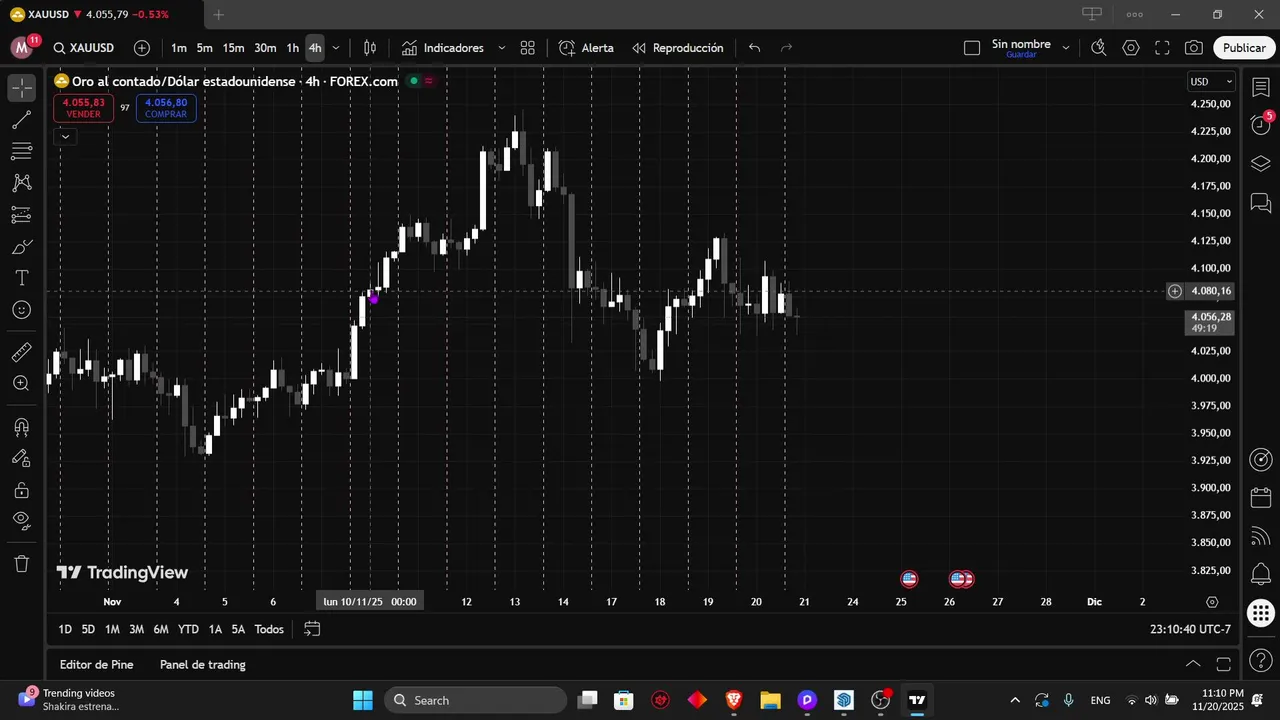Switch to 30m timeframe
This screenshot has width=1280, height=720.
(x=265, y=48)
